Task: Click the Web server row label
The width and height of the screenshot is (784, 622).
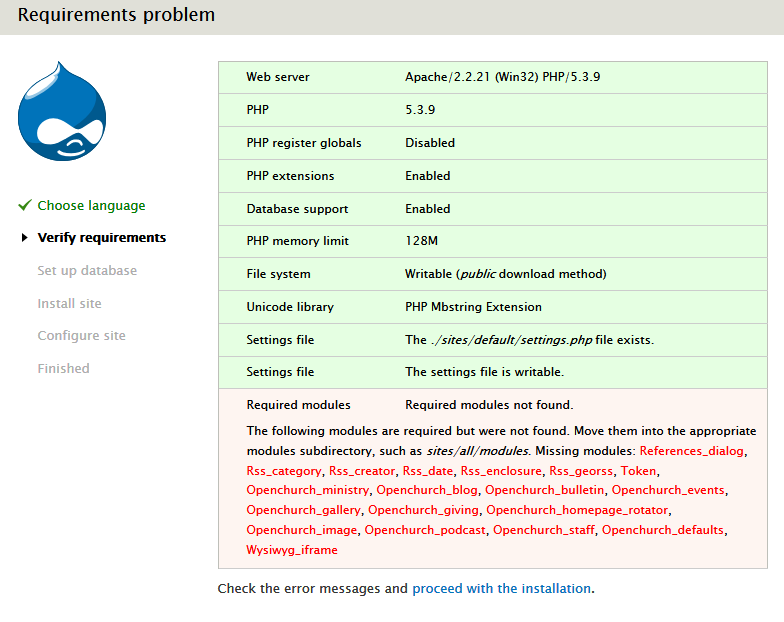Action: point(278,77)
